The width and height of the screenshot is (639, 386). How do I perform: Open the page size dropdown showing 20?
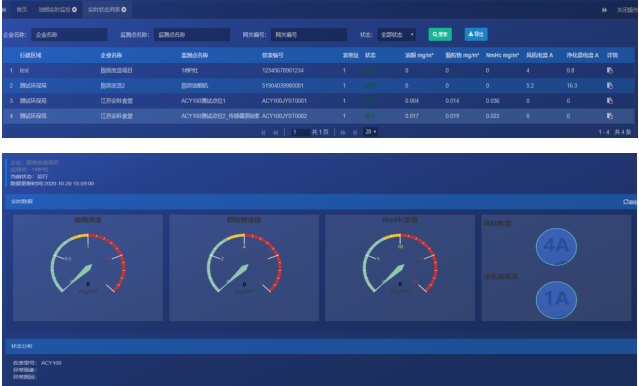click(370, 132)
